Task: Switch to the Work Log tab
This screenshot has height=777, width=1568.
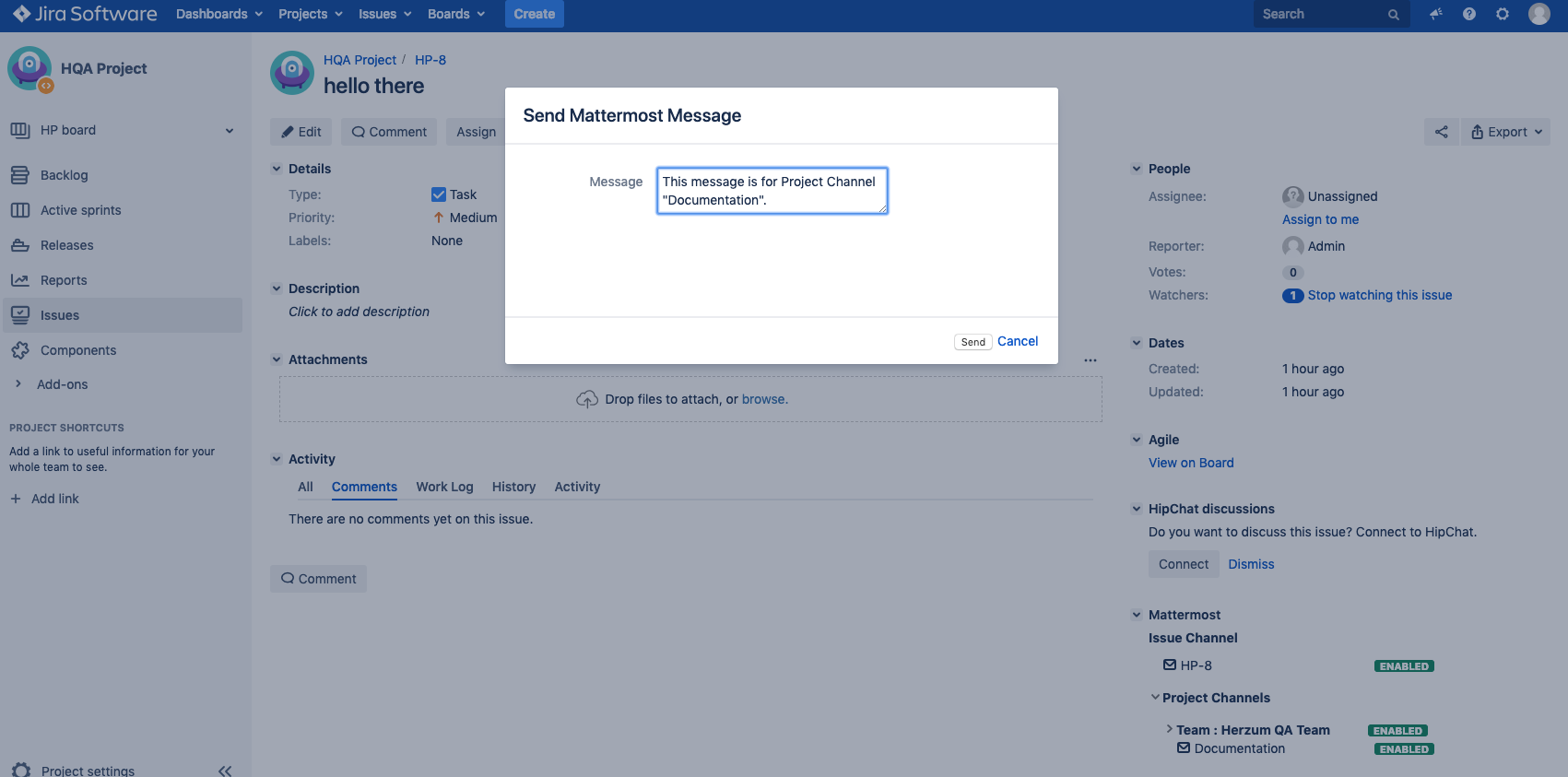Action: [x=444, y=487]
